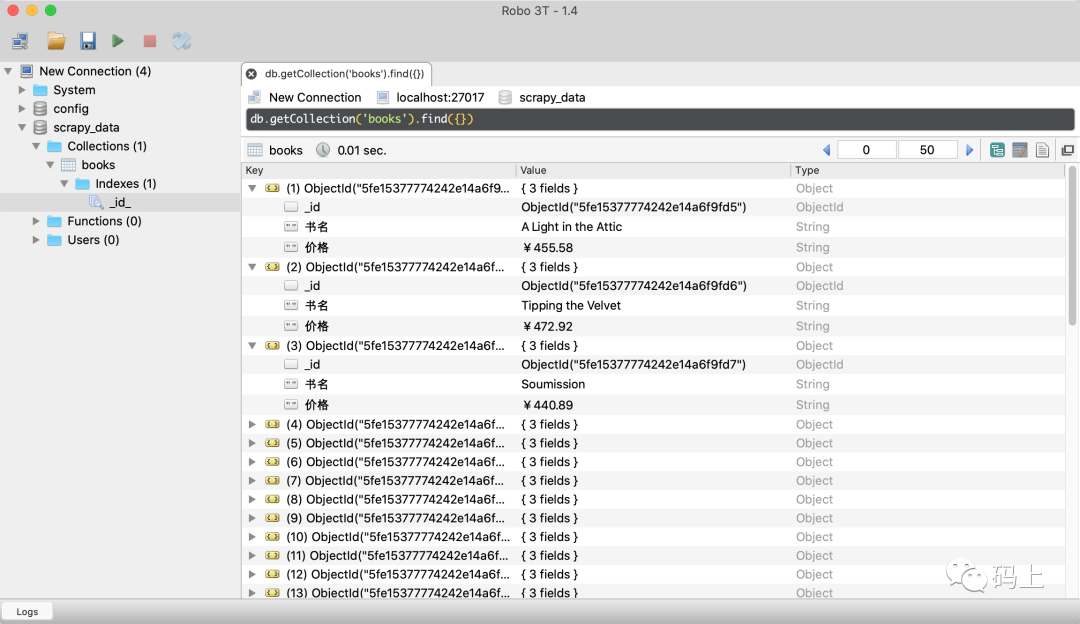This screenshot has width=1080, height=624.
Task: Detach results into separate window icon
Action: click(1068, 150)
